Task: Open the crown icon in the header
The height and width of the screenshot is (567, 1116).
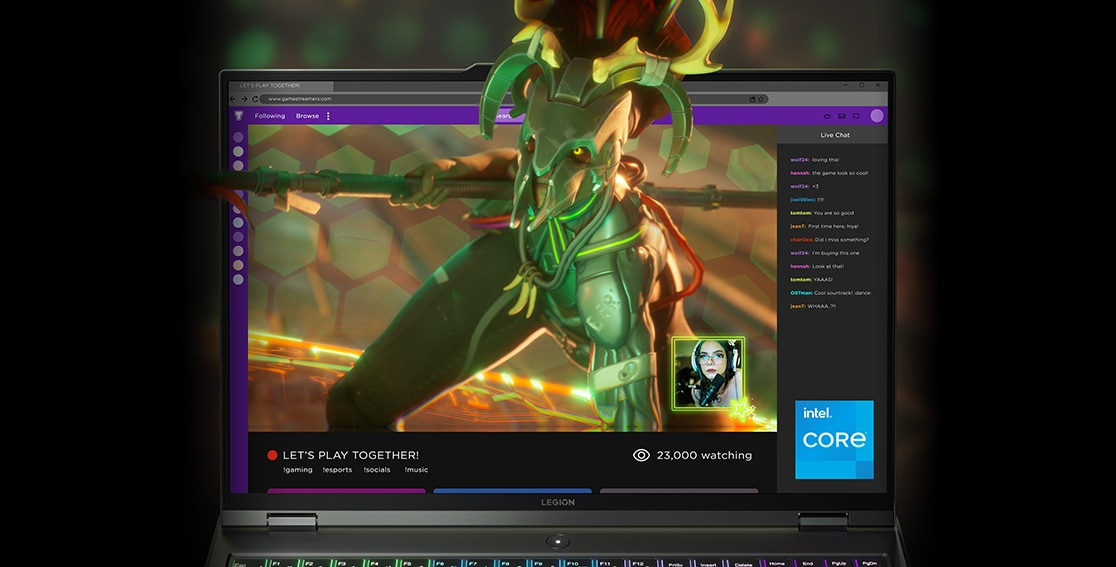Action: pyautogui.click(x=827, y=116)
